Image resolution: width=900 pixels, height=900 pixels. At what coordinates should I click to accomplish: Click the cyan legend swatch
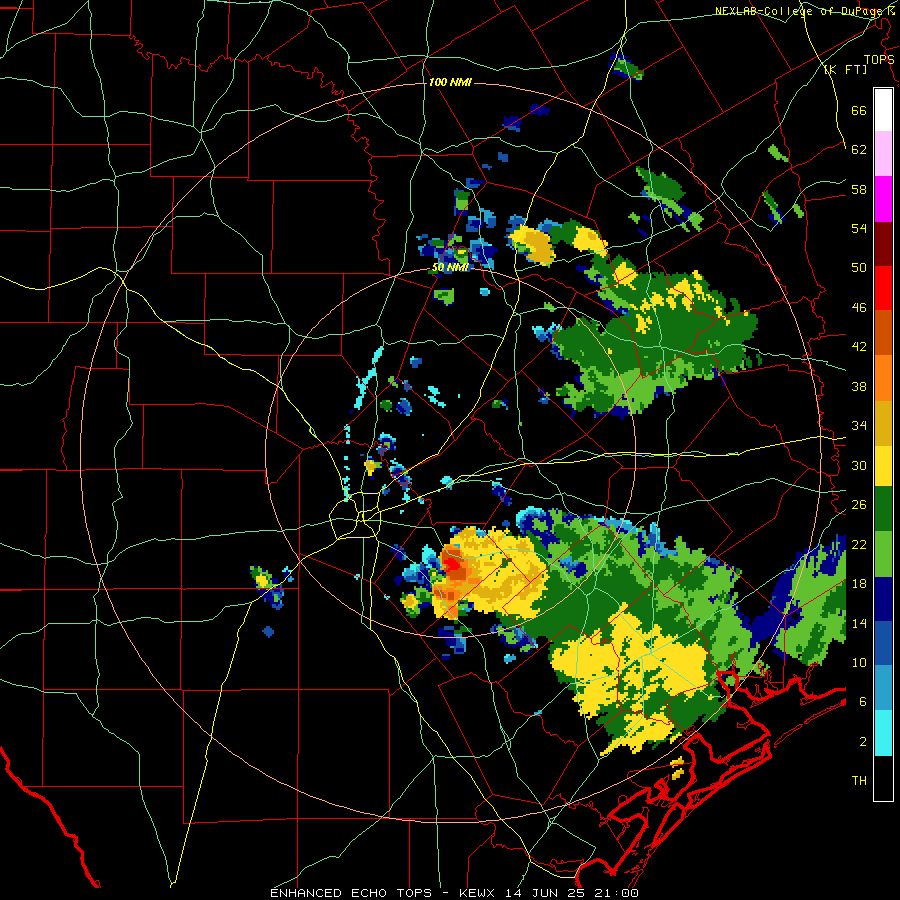point(883,733)
